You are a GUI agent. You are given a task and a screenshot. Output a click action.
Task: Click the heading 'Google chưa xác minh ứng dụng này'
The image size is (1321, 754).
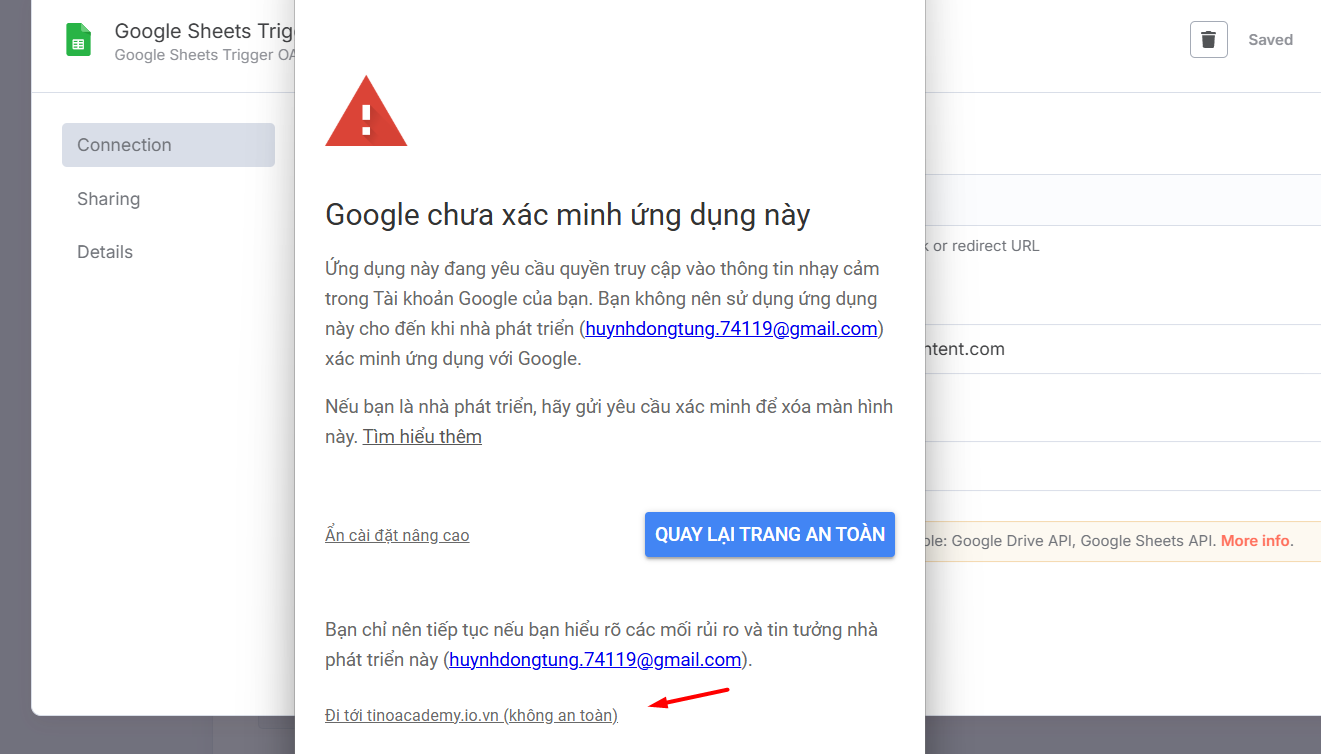pyautogui.click(x=568, y=215)
